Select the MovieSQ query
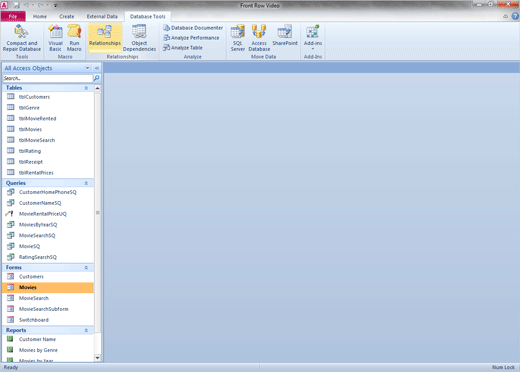Viewport: 520px width, 372px height. tap(48, 246)
